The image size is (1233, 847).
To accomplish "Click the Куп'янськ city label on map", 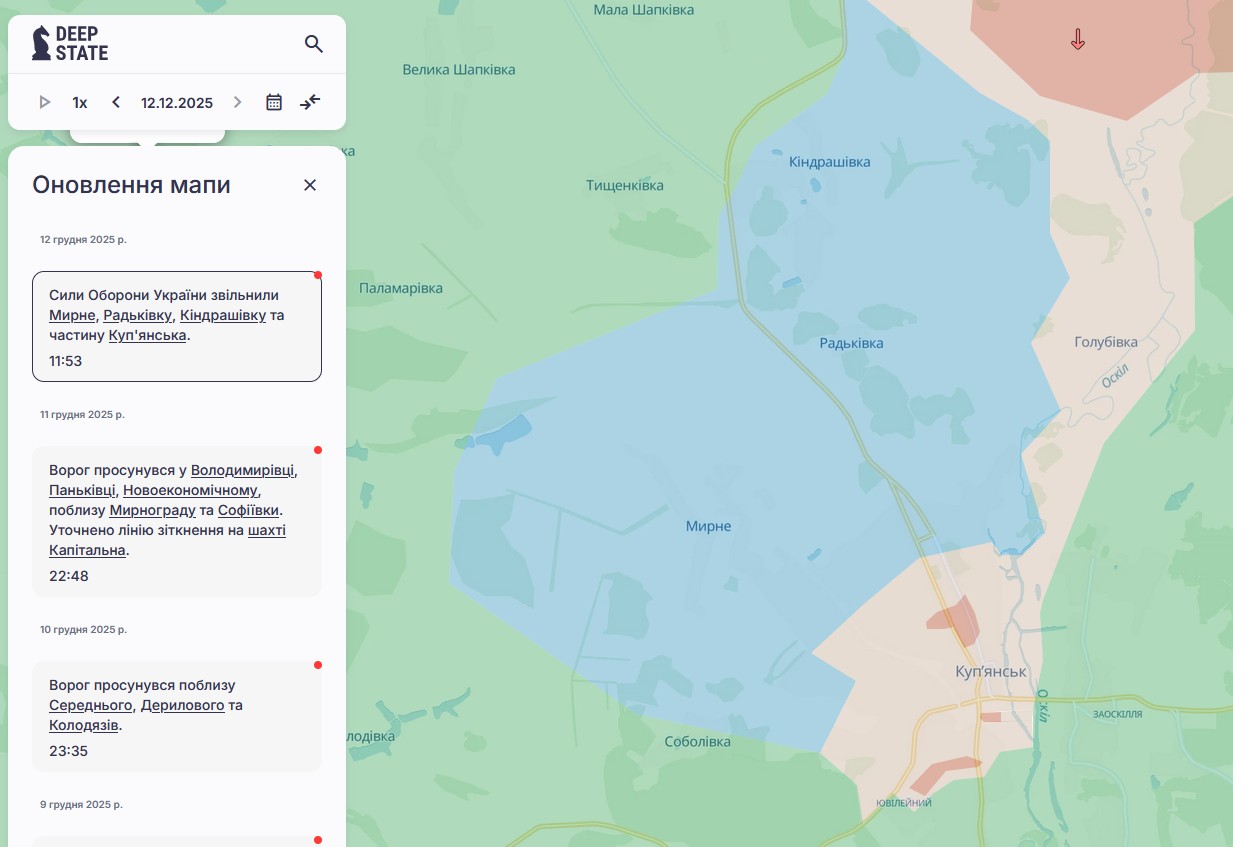I will point(991,672).
